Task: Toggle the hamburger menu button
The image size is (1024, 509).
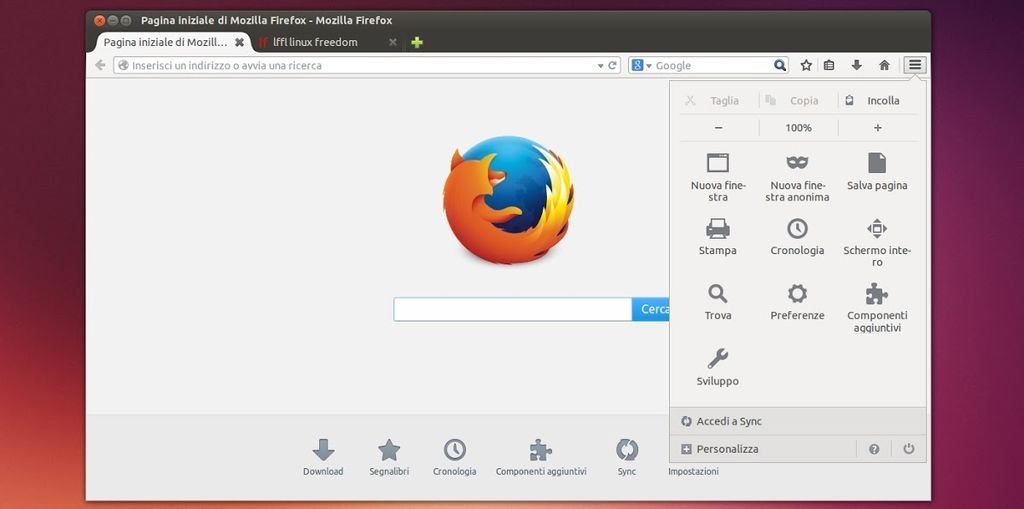Action: [x=915, y=65]
